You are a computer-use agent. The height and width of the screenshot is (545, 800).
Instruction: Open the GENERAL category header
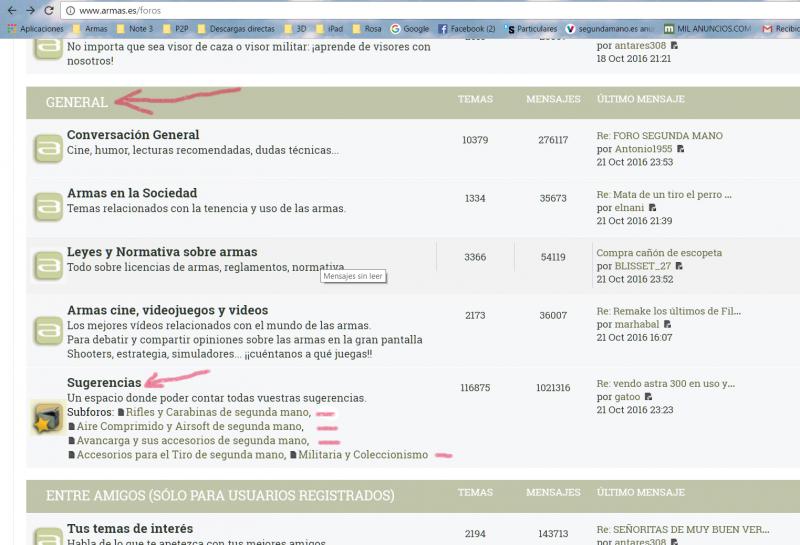[77, 102]
